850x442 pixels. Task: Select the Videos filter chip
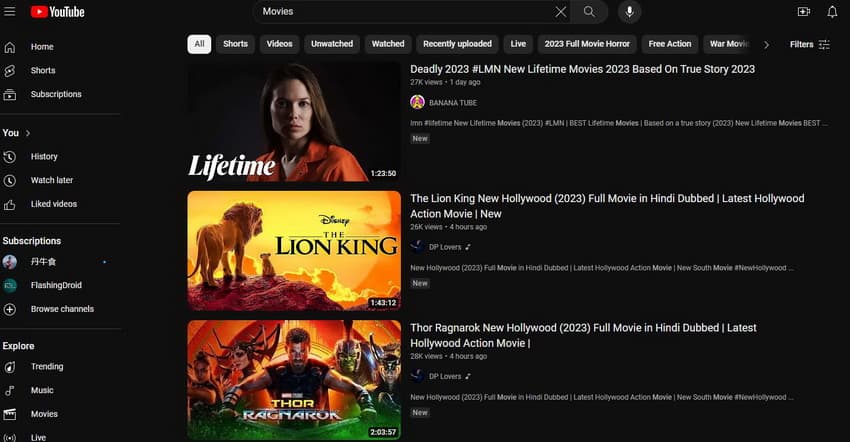279,44
